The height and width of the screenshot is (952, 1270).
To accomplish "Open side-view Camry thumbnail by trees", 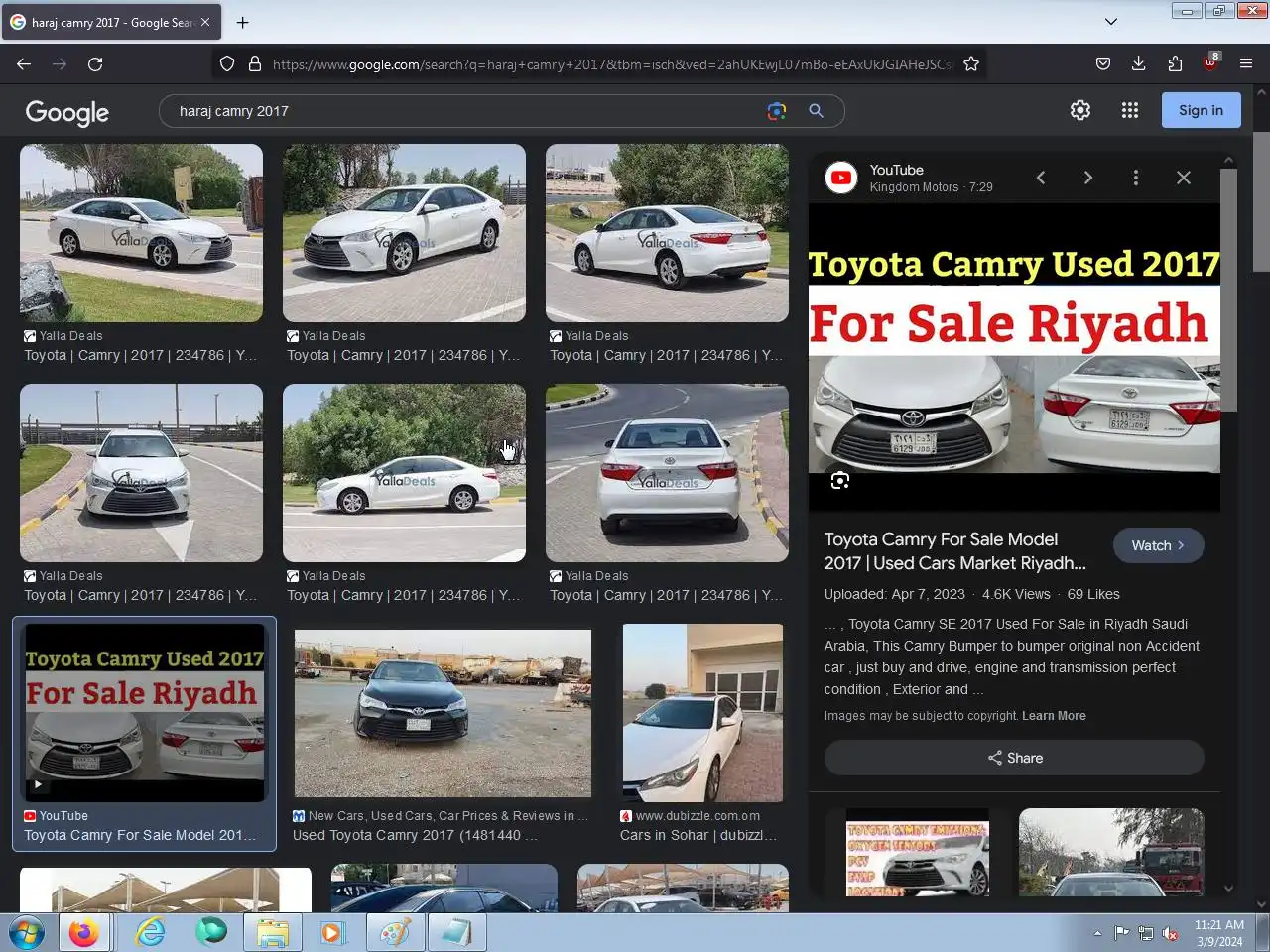I will pos(404,473).
